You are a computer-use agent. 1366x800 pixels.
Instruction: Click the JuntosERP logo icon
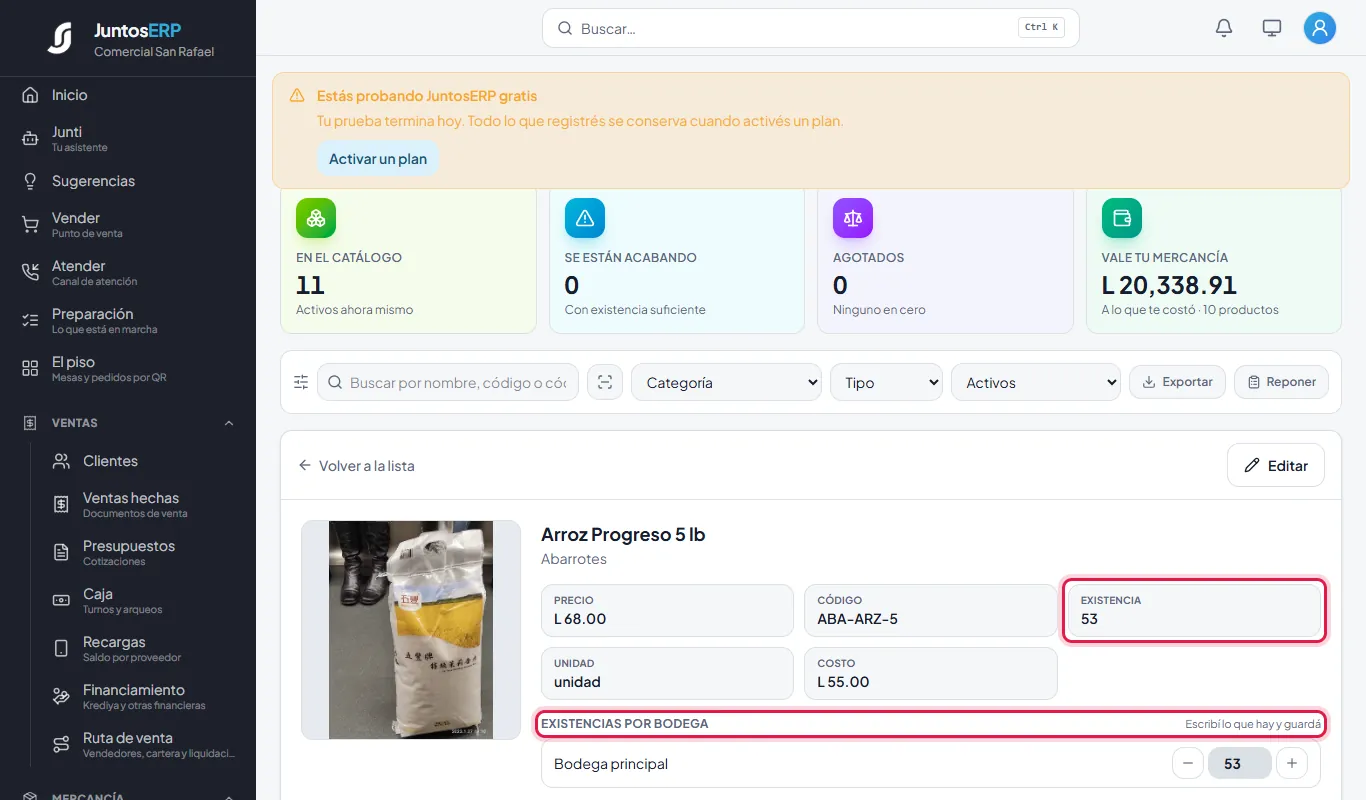click(x=60, y=38)
